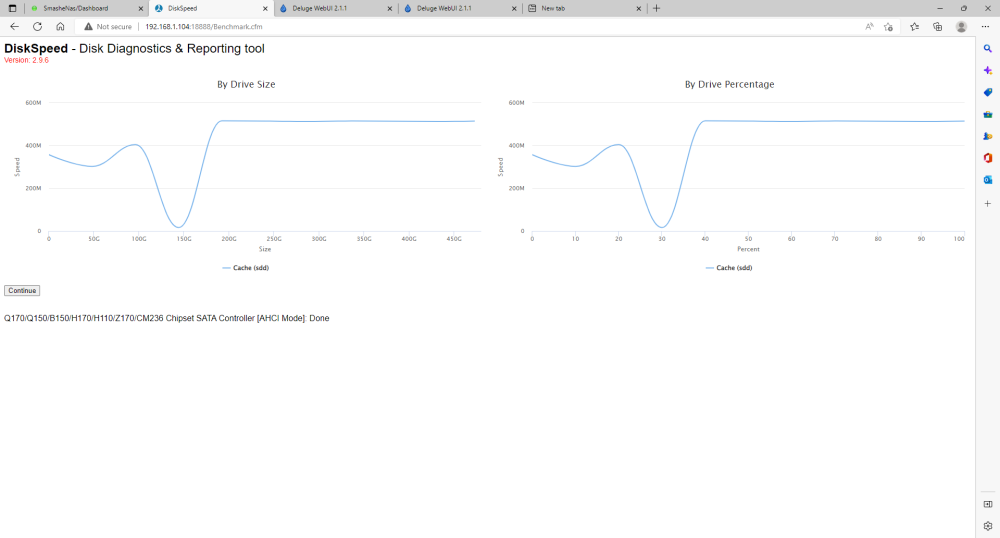Click the Continue button
This screenshot has height=538, width=1000.
(22, 291)
